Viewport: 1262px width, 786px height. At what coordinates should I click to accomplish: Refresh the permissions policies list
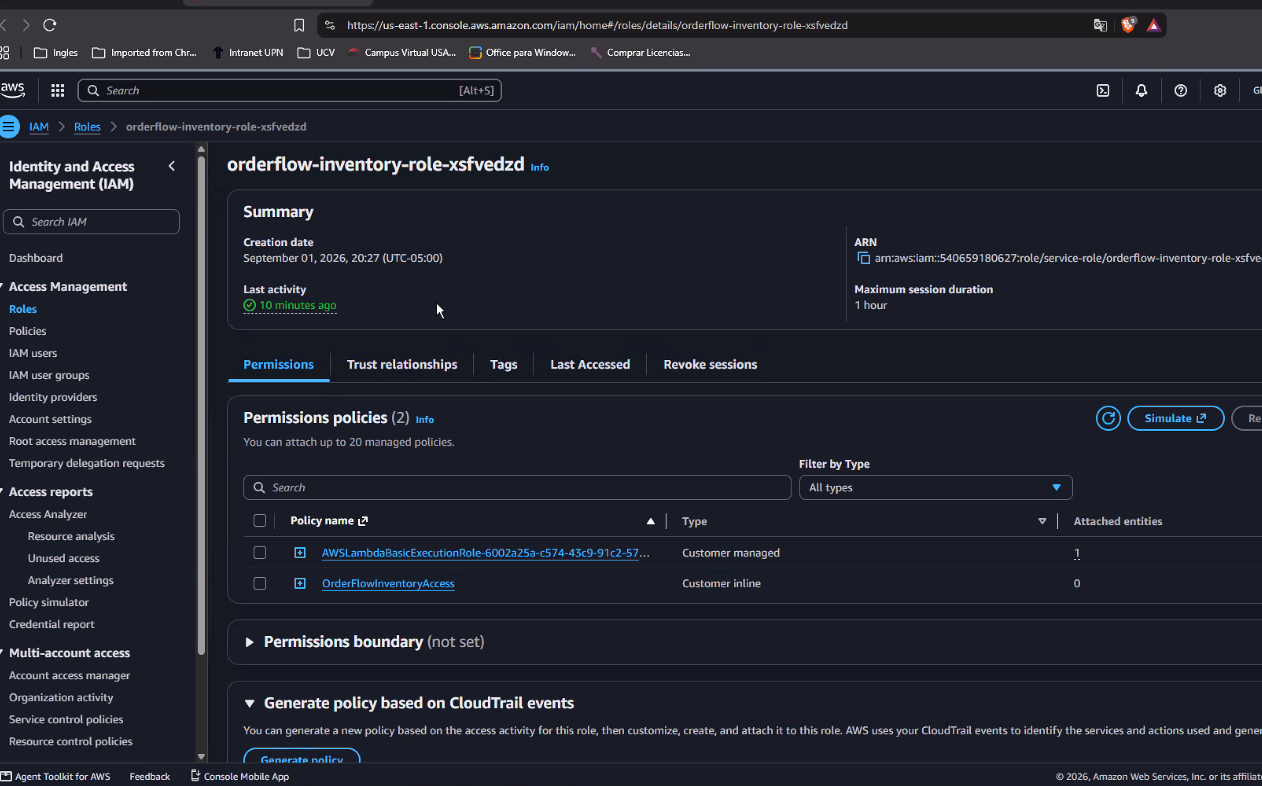(1108, 418)
